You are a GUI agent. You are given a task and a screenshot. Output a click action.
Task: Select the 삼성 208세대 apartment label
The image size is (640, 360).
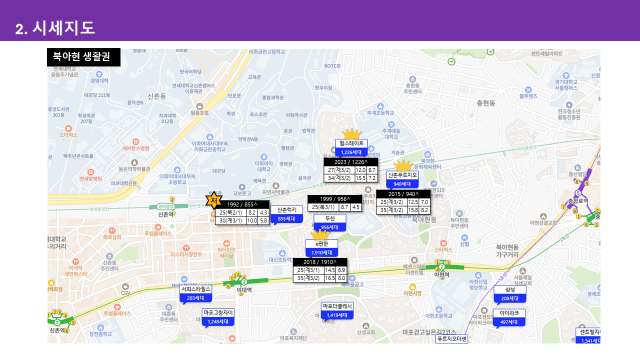510,294
